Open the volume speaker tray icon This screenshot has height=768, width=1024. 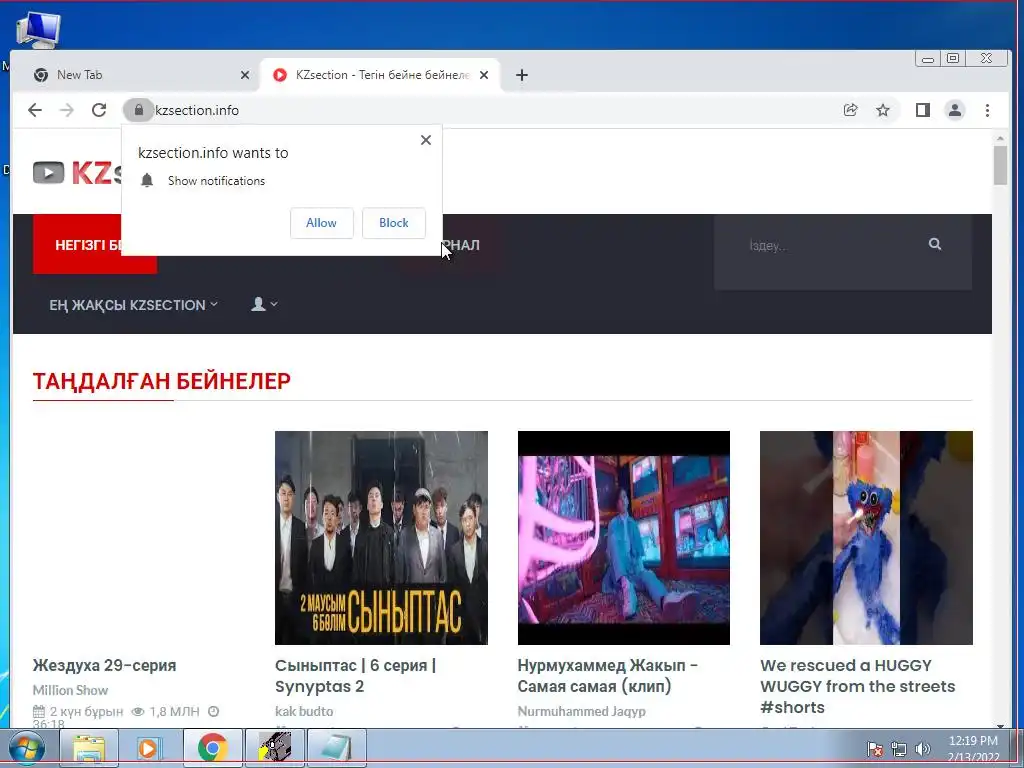click(923, 749)
